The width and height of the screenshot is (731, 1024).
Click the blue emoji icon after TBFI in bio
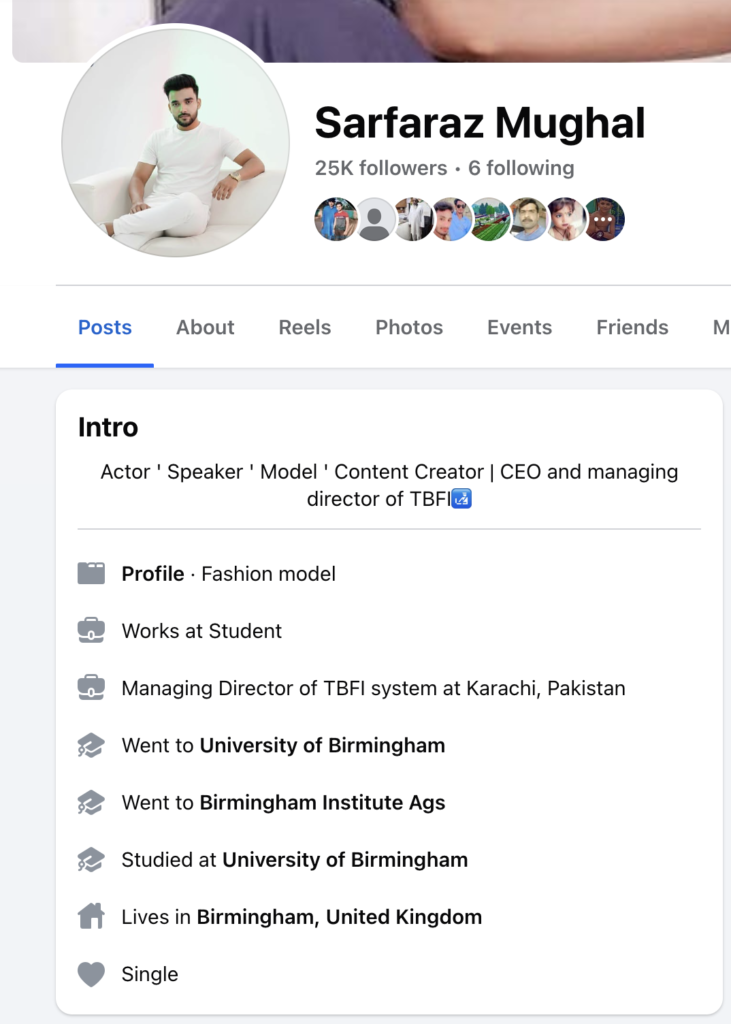pos(462,498)
